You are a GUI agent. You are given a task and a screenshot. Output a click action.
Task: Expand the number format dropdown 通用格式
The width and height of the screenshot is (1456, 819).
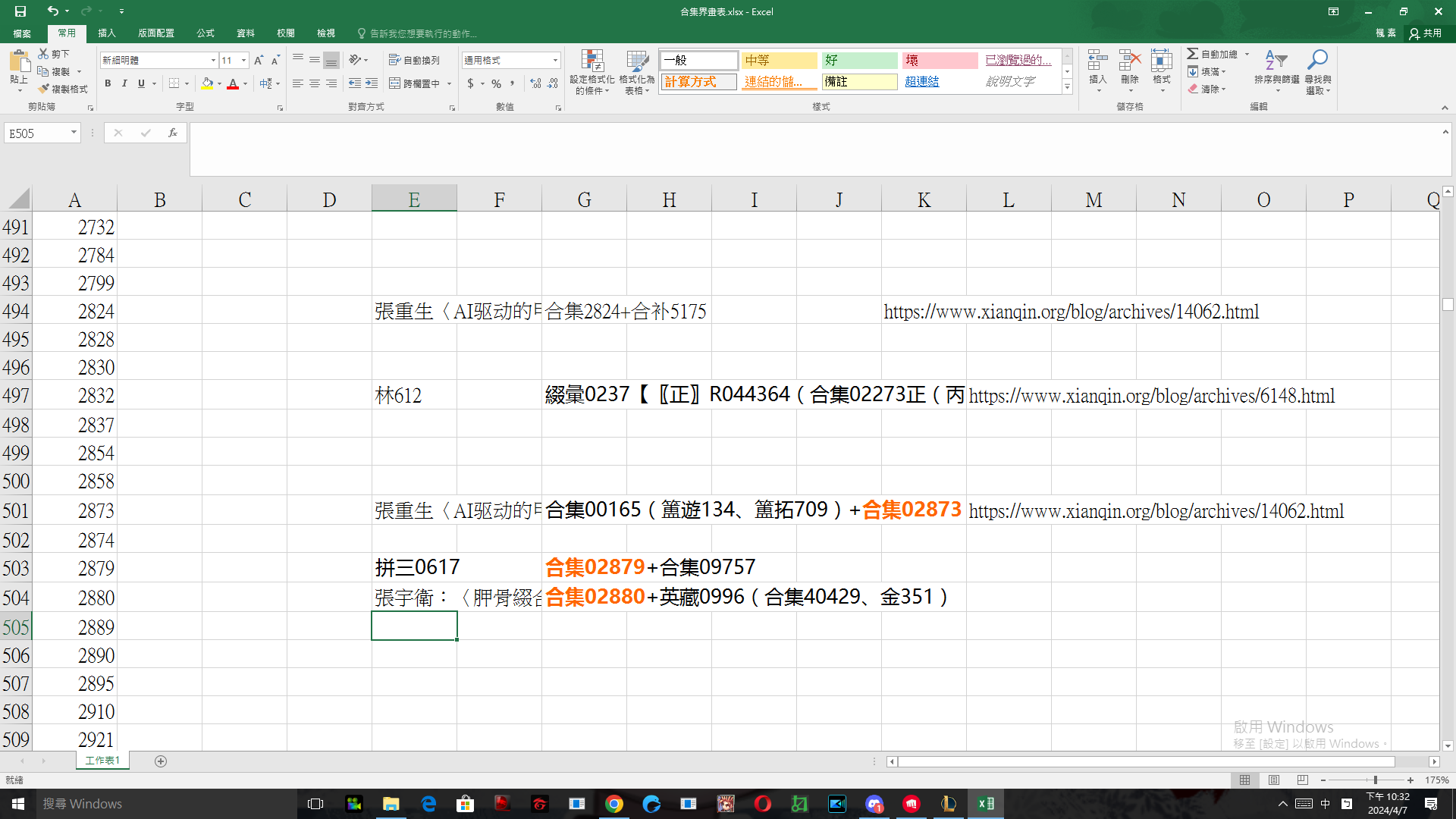coord(555,60)
